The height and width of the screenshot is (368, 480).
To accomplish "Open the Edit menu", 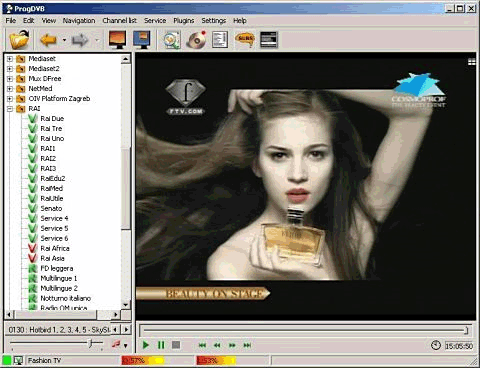I will pos(29,21).
